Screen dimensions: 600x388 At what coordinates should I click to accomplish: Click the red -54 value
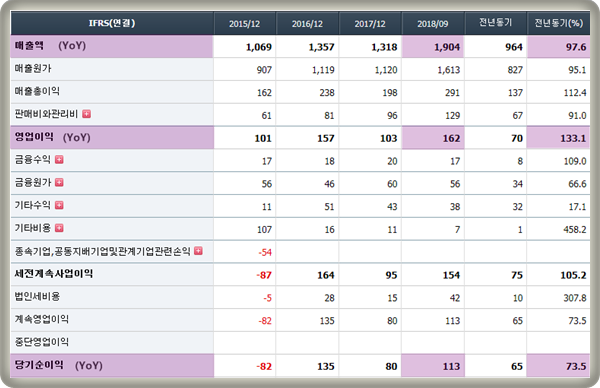265,253
